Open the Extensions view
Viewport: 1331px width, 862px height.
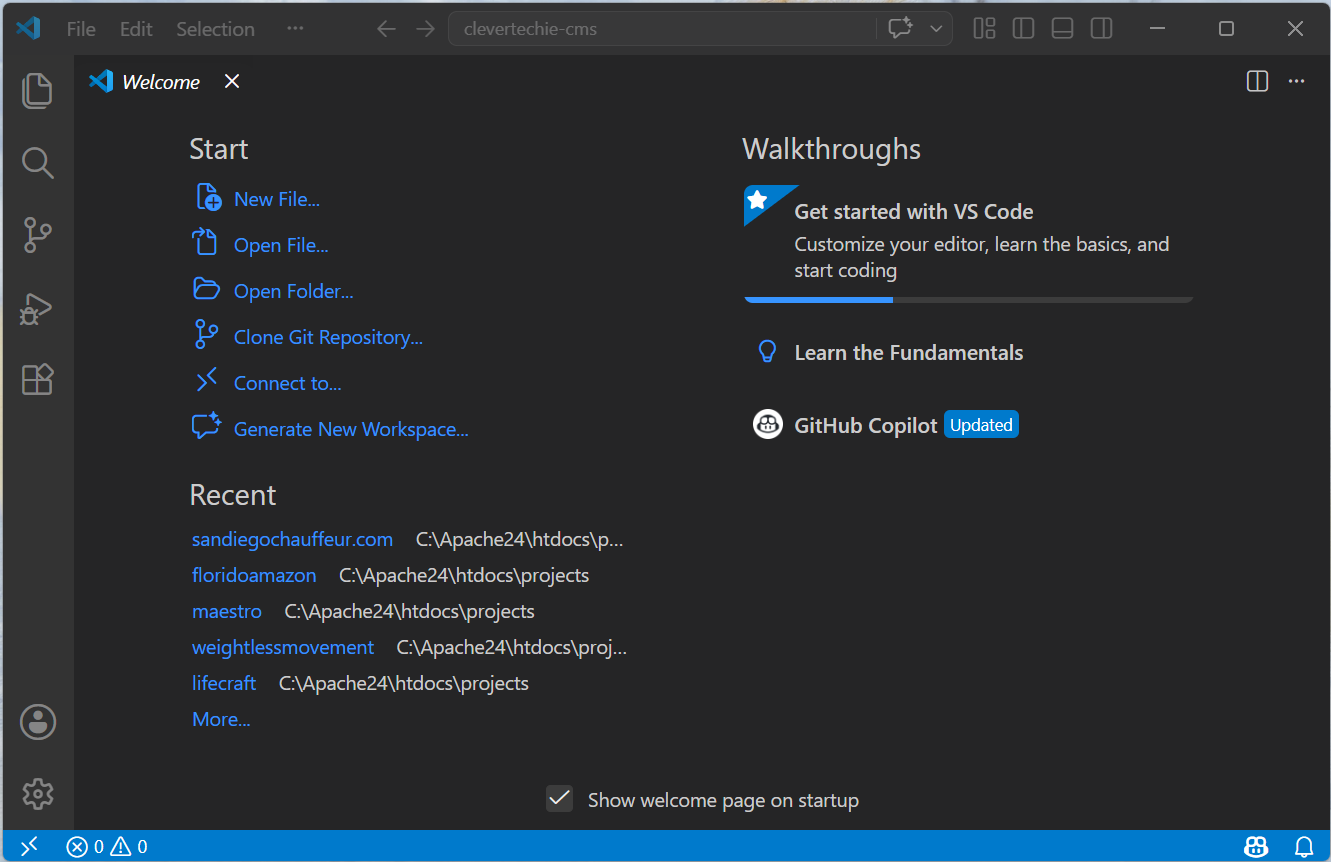37,379
